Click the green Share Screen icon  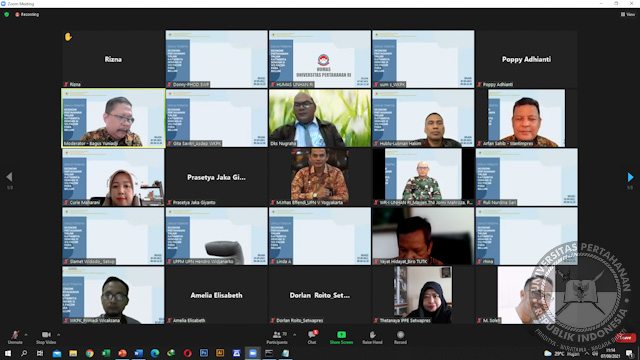[x=341, y=335]
